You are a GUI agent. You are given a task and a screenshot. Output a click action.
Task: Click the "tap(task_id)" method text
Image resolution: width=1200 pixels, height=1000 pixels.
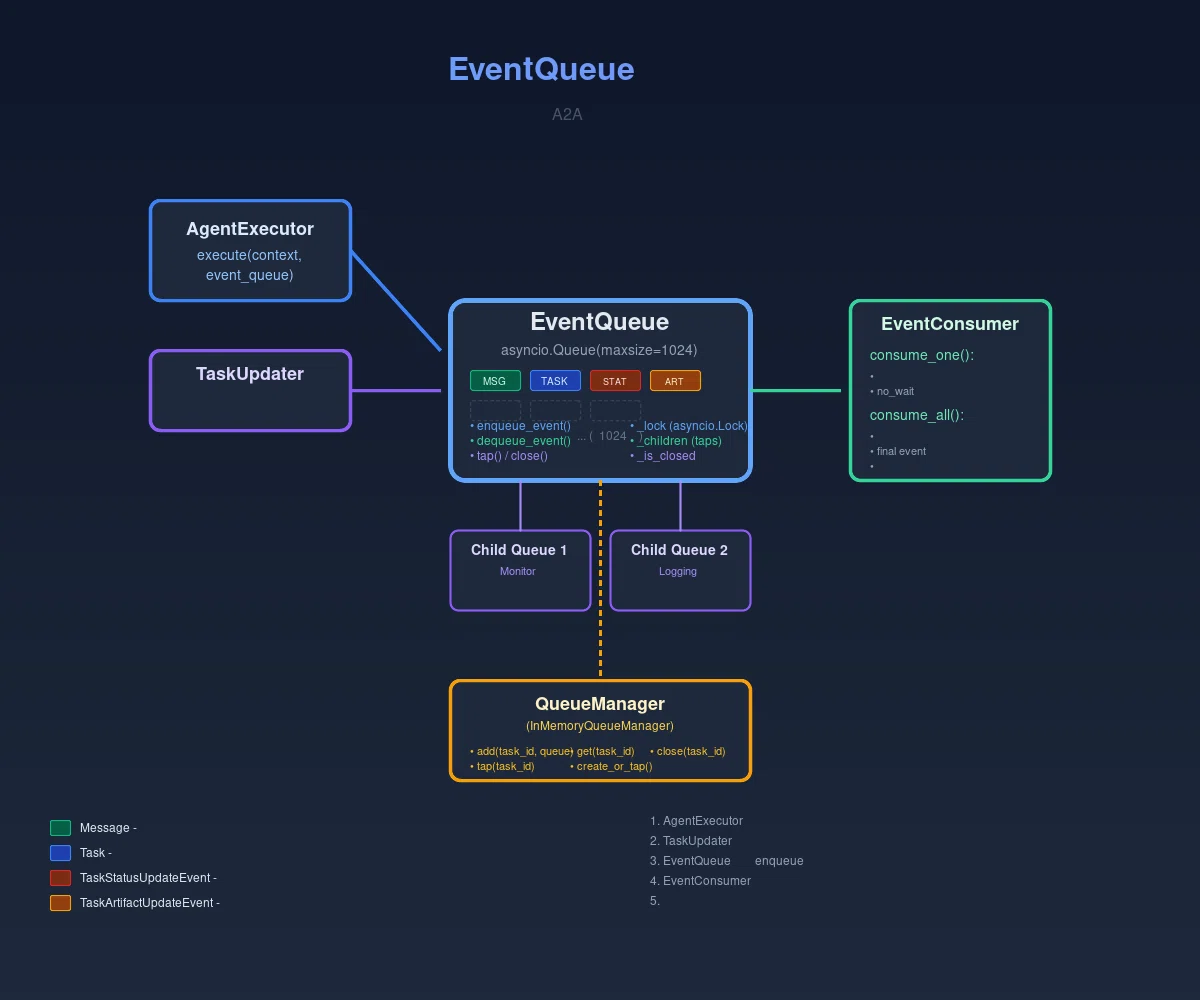pyautogui.click(x=502, y=766)
